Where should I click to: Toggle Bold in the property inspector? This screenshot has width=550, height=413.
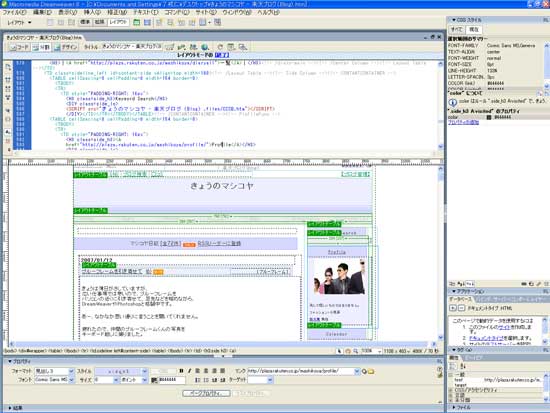tap(181, 371)
